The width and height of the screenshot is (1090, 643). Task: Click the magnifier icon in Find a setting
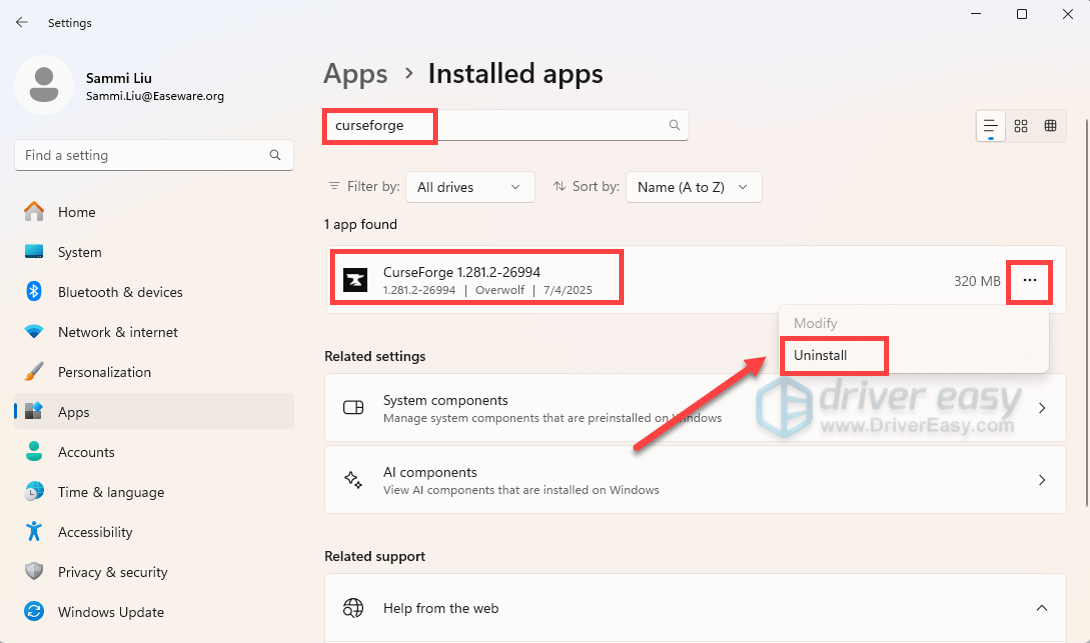click(275, 155)
